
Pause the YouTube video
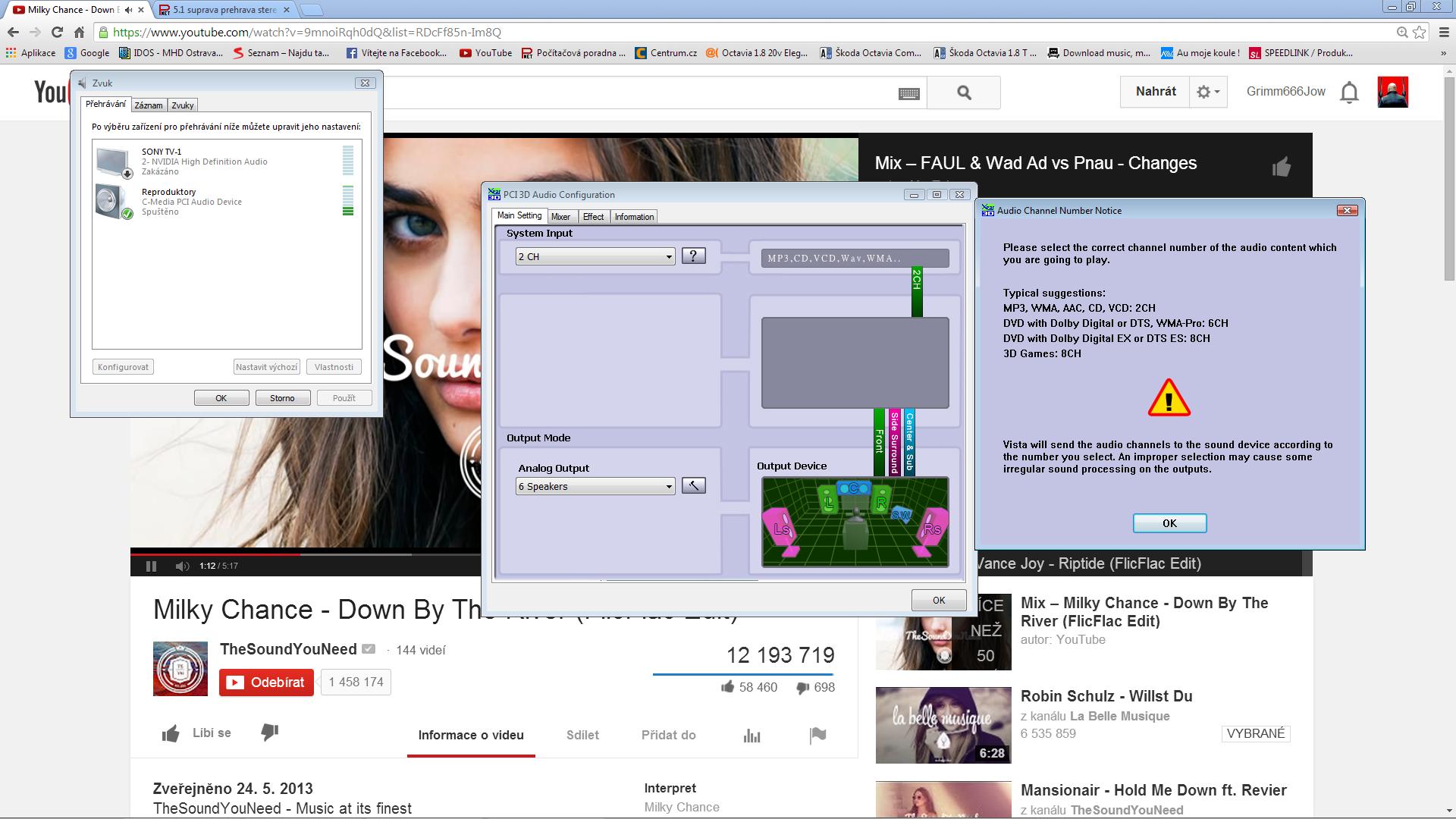click(151, 566)
